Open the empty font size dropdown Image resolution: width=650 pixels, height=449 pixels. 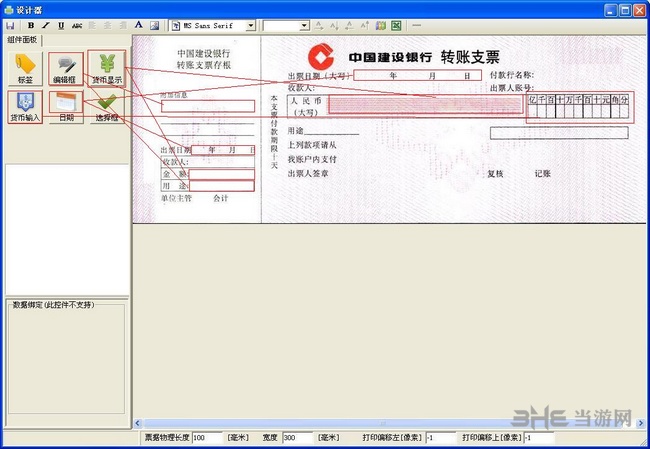pos(304,26)
